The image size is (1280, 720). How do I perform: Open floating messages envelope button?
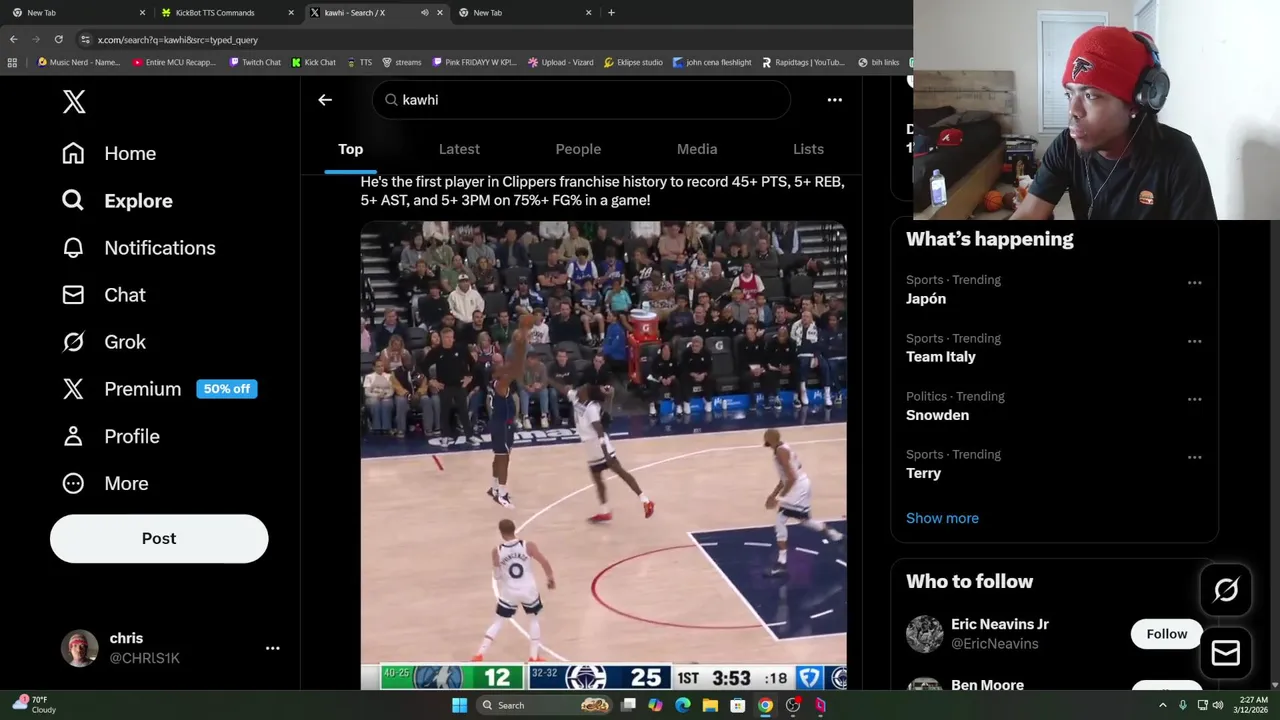(1225, 653)
